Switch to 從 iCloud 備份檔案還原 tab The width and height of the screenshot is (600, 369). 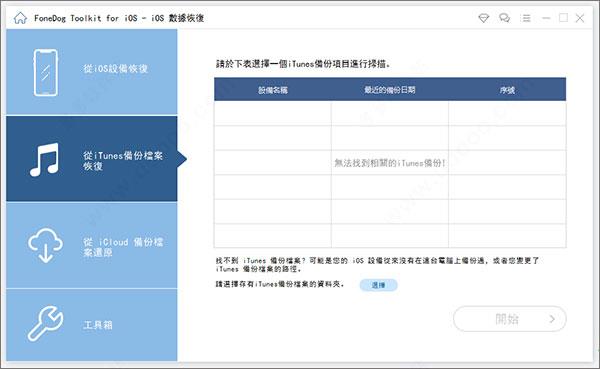(91, 245)
